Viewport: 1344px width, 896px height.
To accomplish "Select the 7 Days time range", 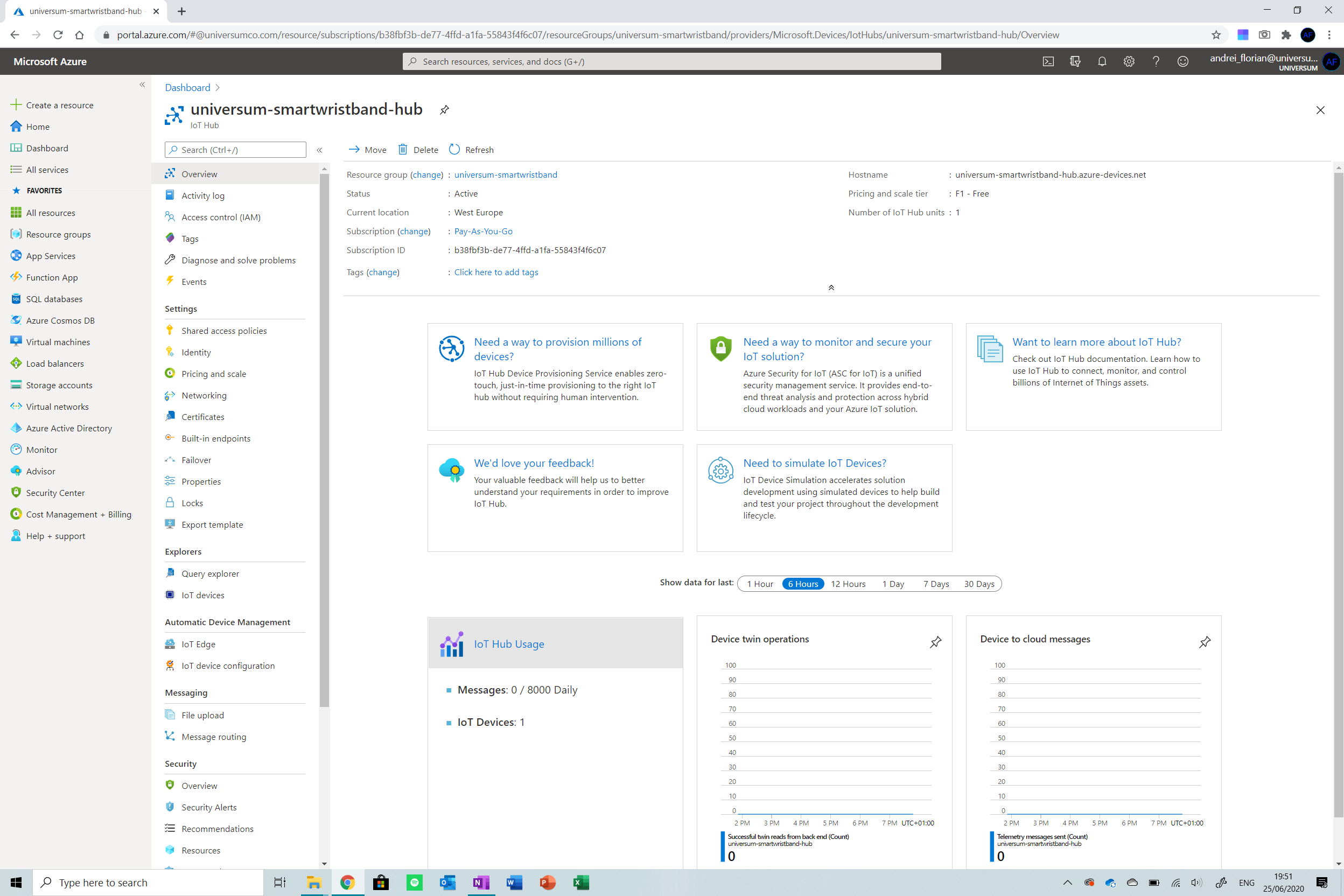I will (935, 584).
